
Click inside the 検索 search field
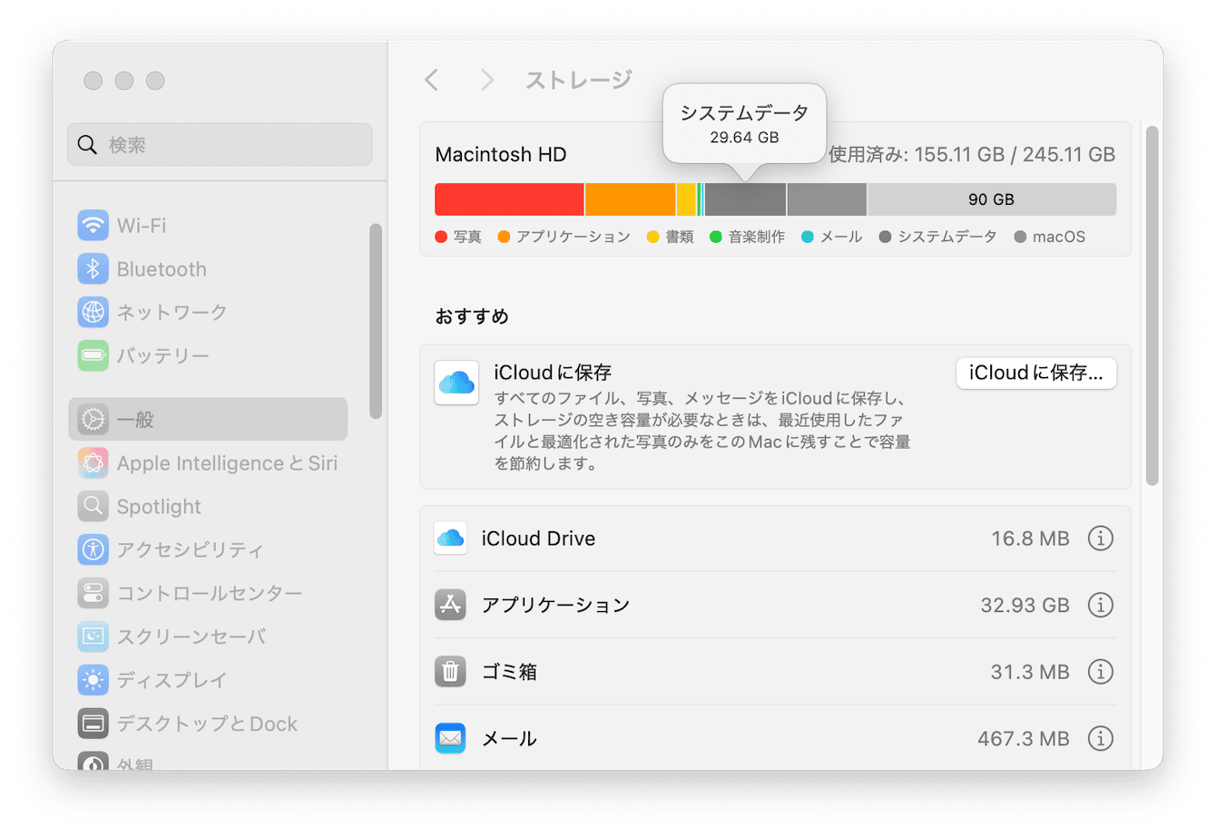[x=219, y=144]
